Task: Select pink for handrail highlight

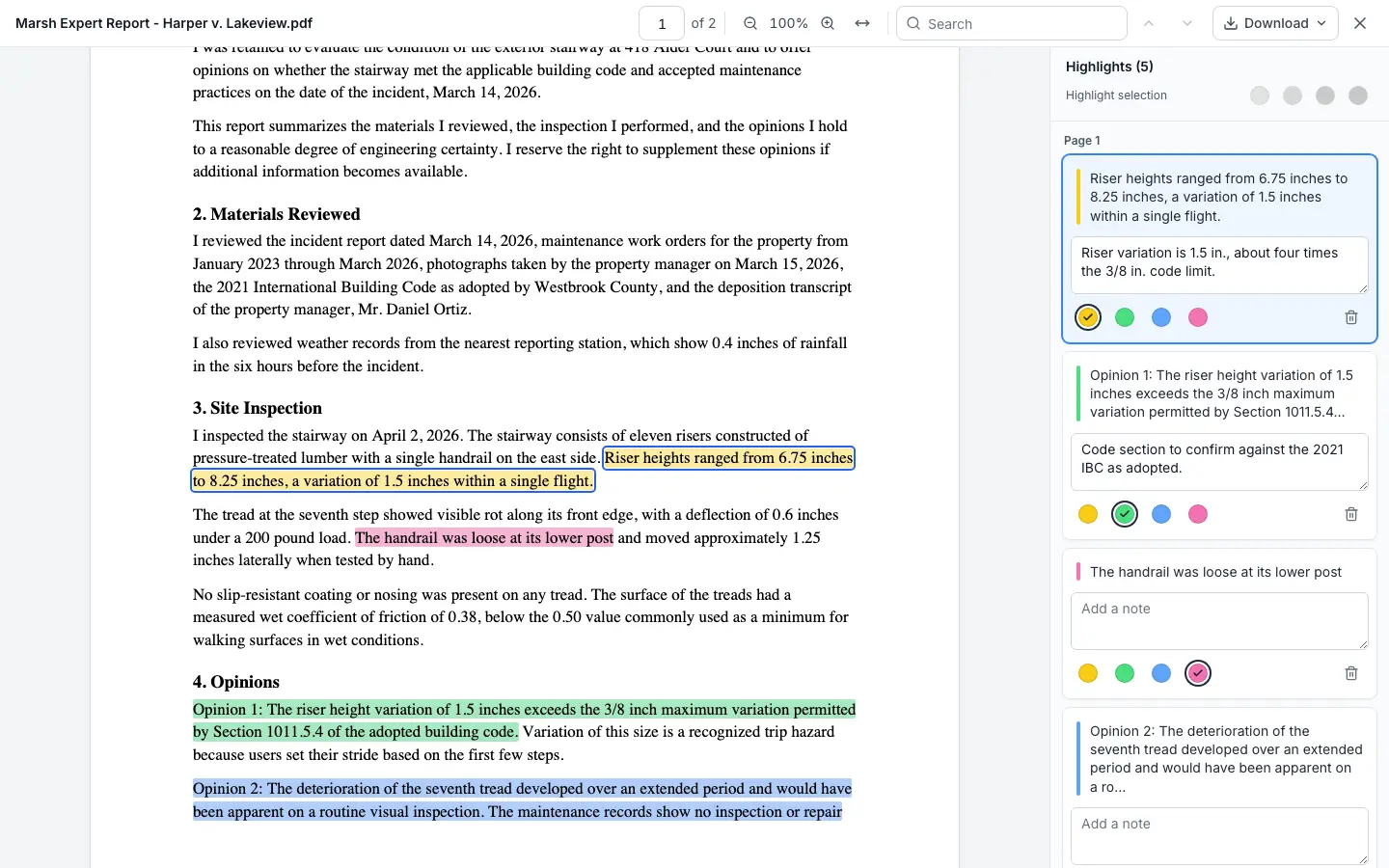Action: click(x=1198, y=673)
